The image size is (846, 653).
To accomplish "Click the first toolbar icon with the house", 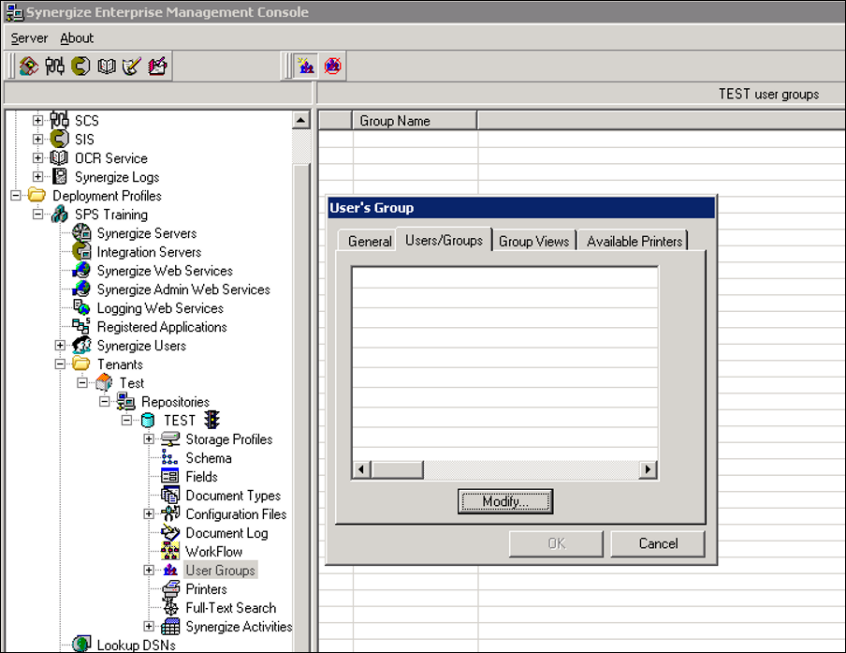I will (29, 66).
